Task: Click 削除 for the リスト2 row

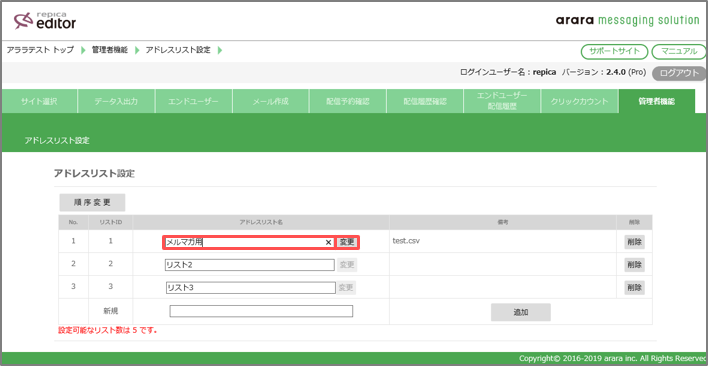Action: [634, 265]
